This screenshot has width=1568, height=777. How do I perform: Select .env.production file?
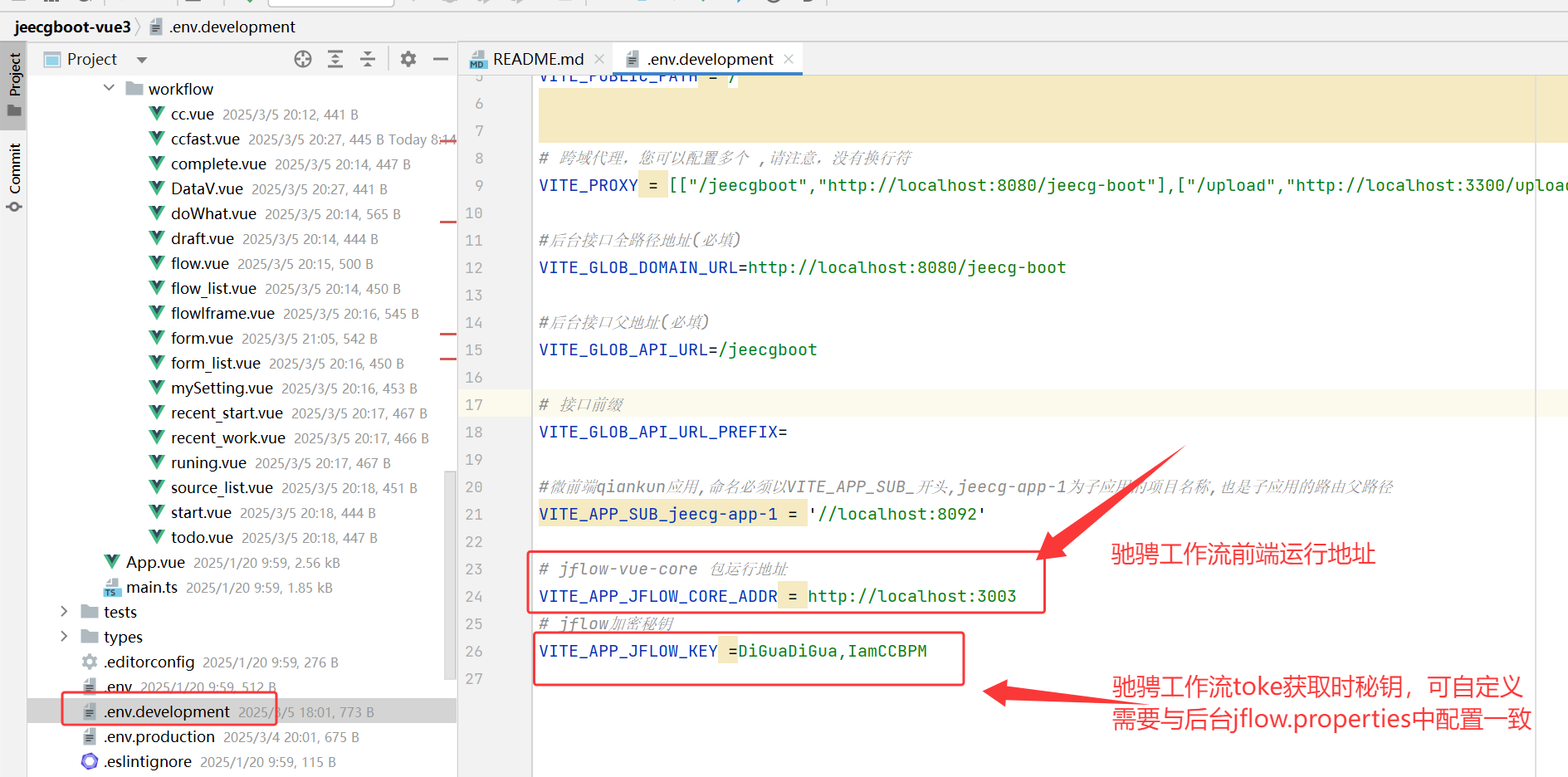point(159,736)
